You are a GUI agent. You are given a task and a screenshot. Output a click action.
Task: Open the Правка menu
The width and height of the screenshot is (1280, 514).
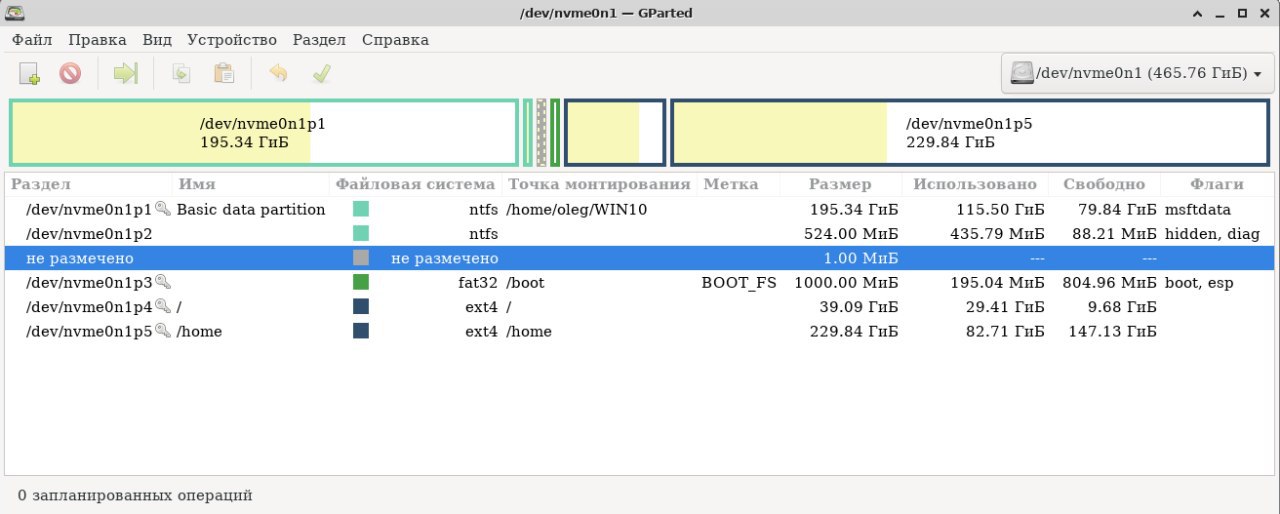pos(97,40)
